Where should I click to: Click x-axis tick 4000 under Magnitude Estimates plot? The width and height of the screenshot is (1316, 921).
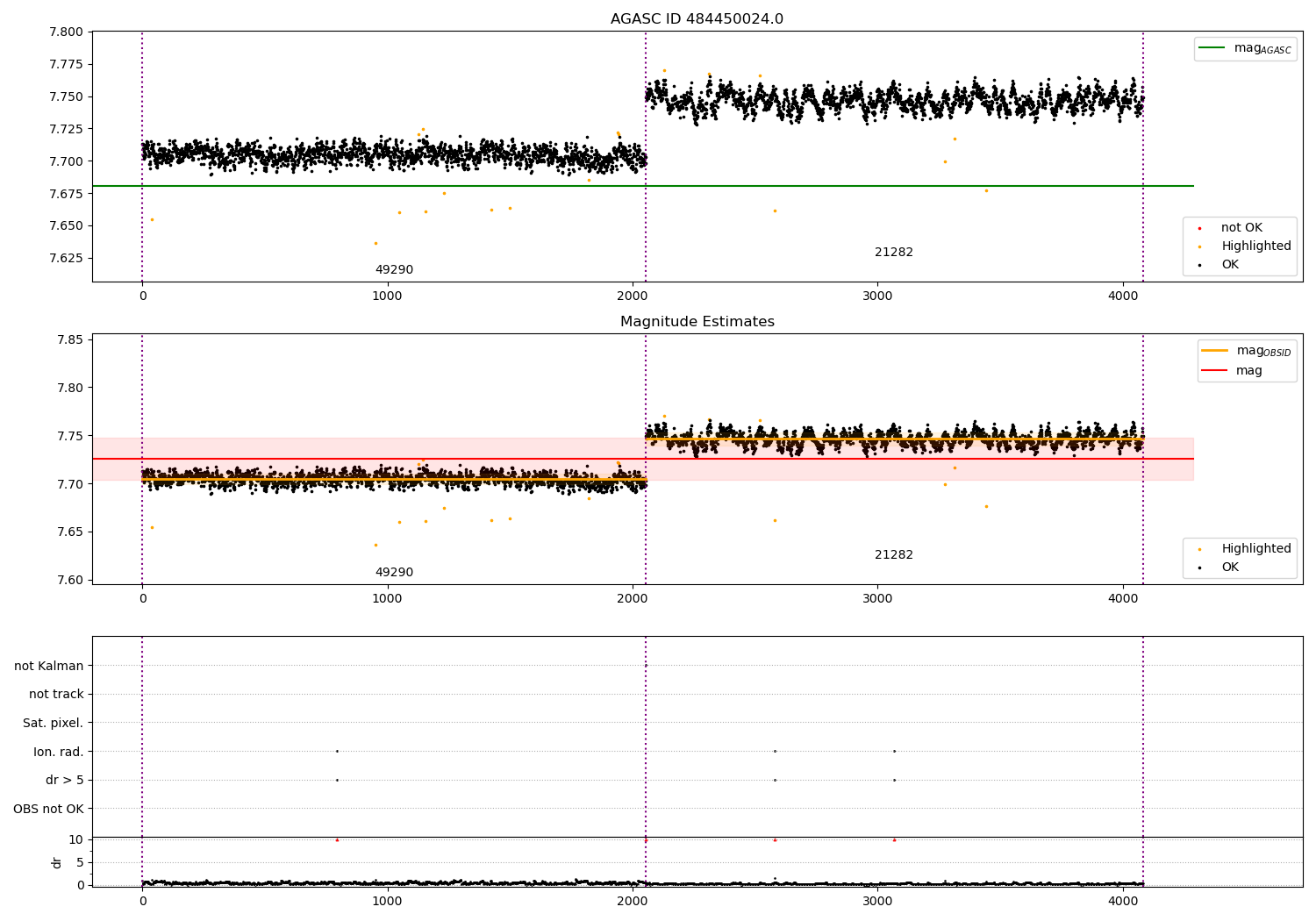[x=1123, y=599]
